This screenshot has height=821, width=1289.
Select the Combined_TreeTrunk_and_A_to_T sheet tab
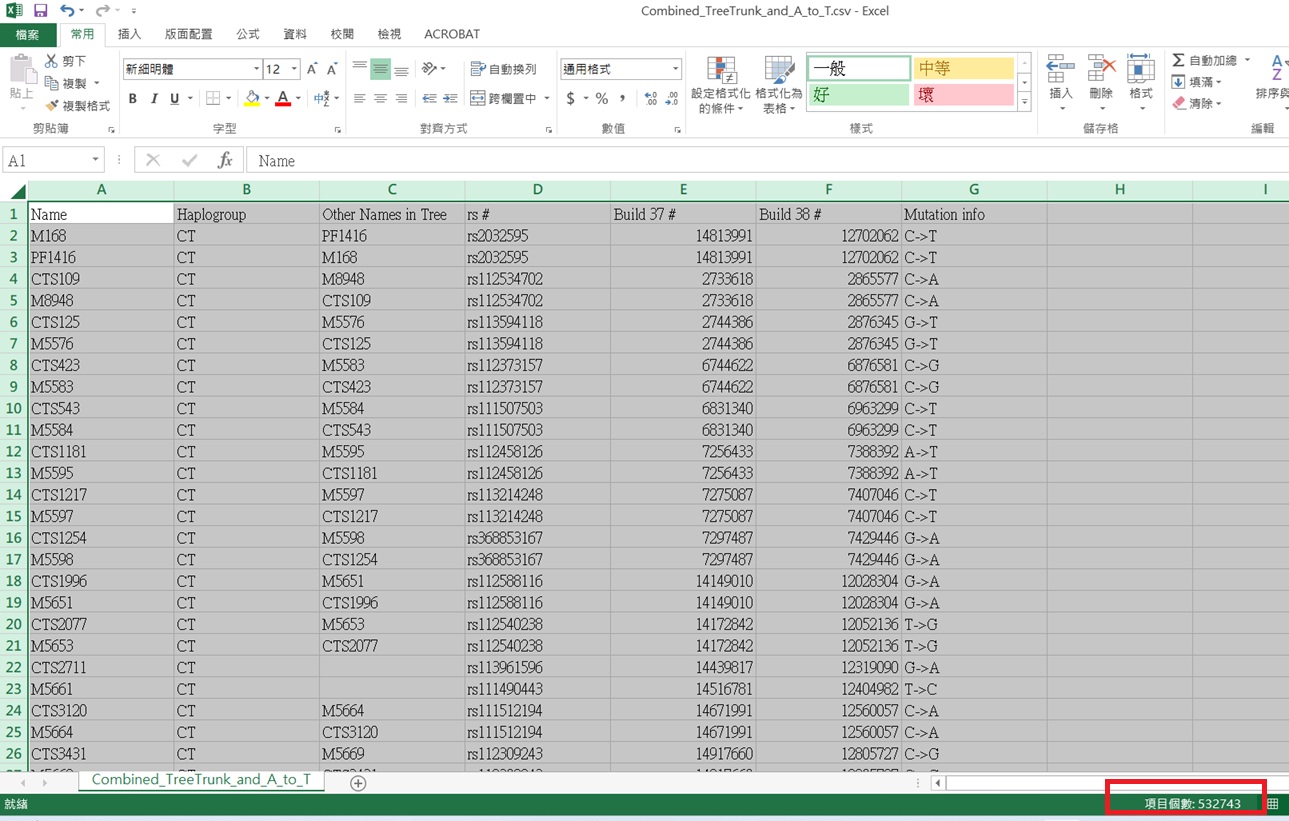point(201,779)
